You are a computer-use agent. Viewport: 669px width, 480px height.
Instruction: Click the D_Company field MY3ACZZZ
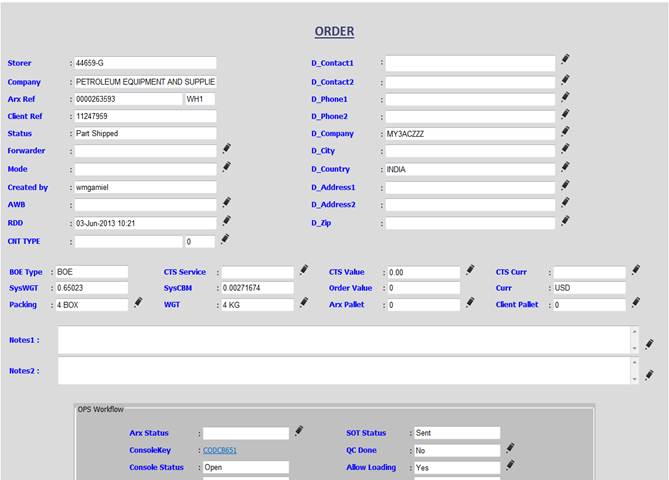coord(470,134)
